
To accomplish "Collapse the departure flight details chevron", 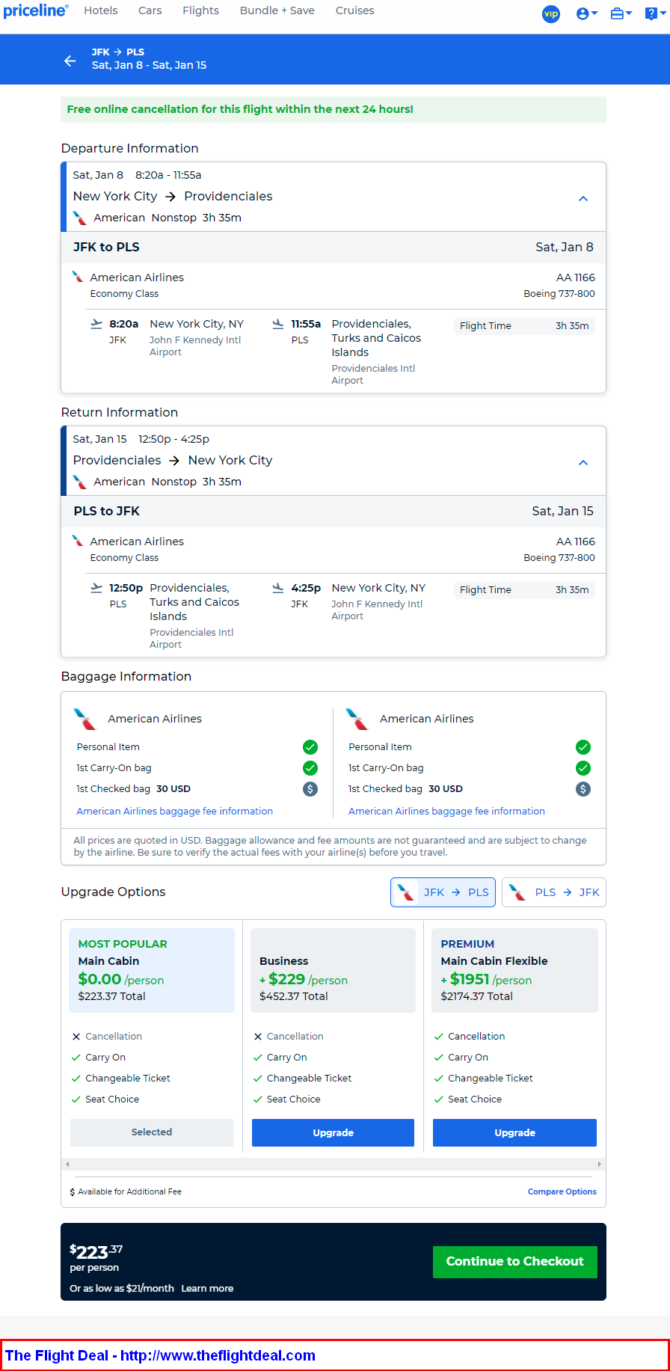I will coord(584,198).
